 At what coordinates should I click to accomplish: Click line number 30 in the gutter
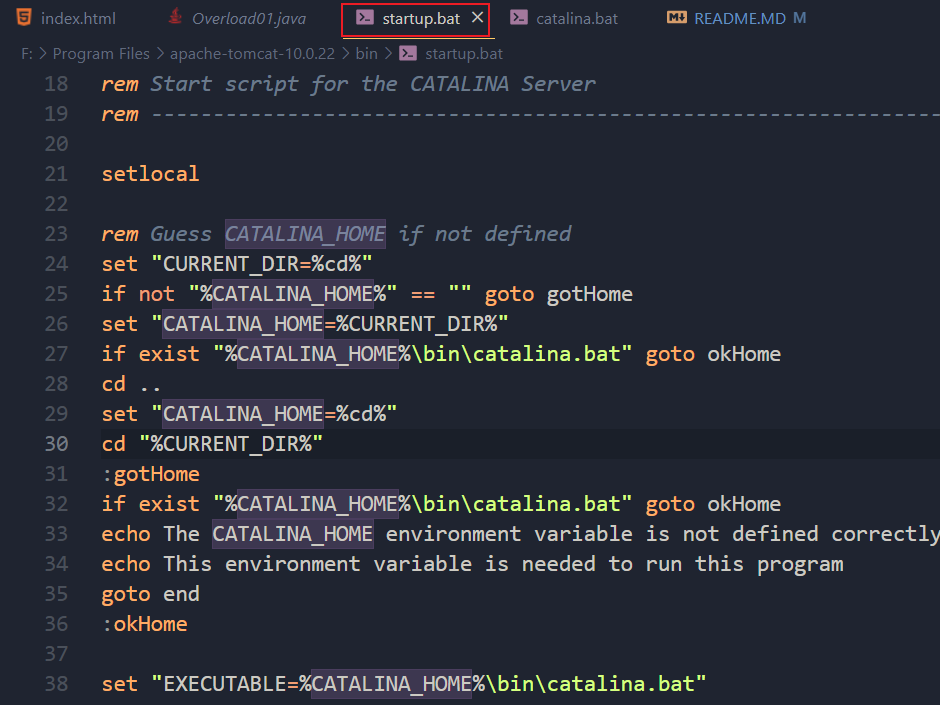click(x=57, y=444)
